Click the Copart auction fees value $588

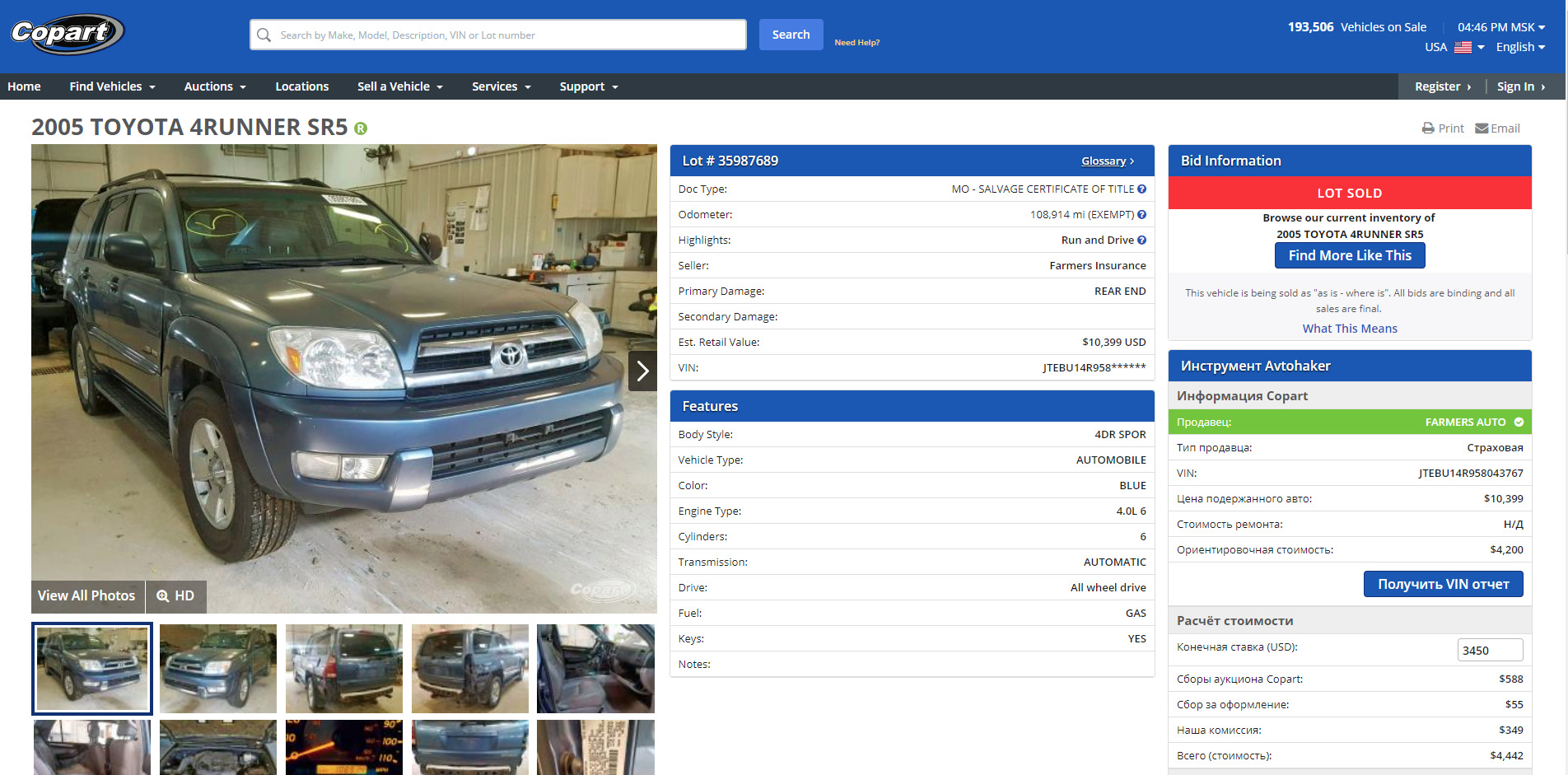1510,679
